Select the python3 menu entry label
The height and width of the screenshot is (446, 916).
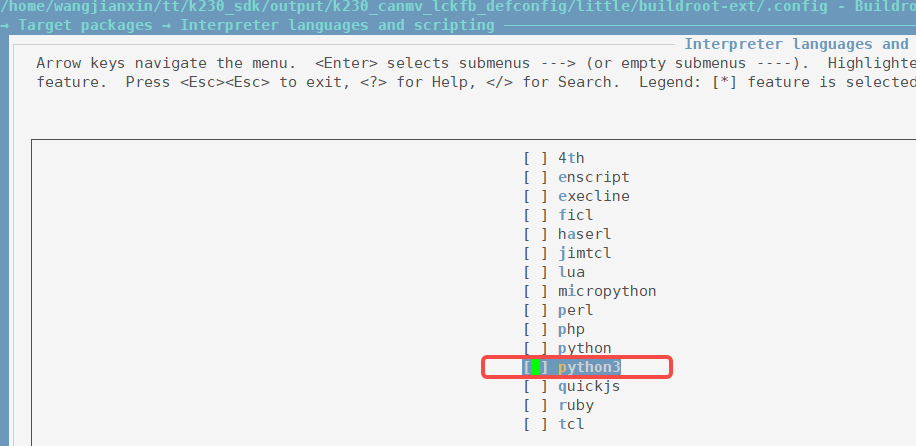click(589, 367)
